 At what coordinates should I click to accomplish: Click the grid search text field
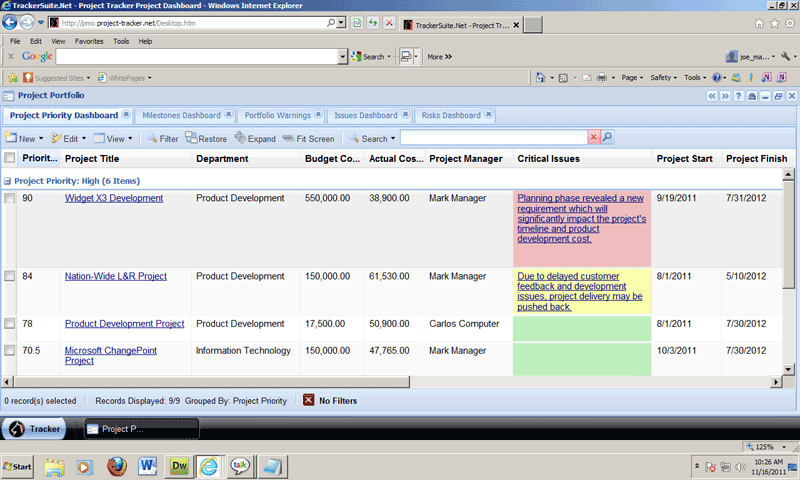pos(493,137)
